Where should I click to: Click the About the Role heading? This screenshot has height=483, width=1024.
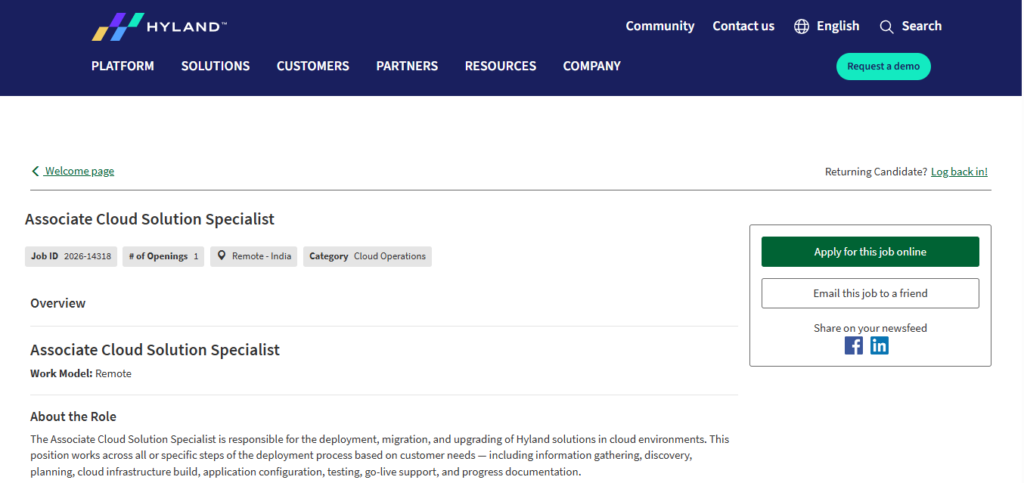tap(73, 416)
